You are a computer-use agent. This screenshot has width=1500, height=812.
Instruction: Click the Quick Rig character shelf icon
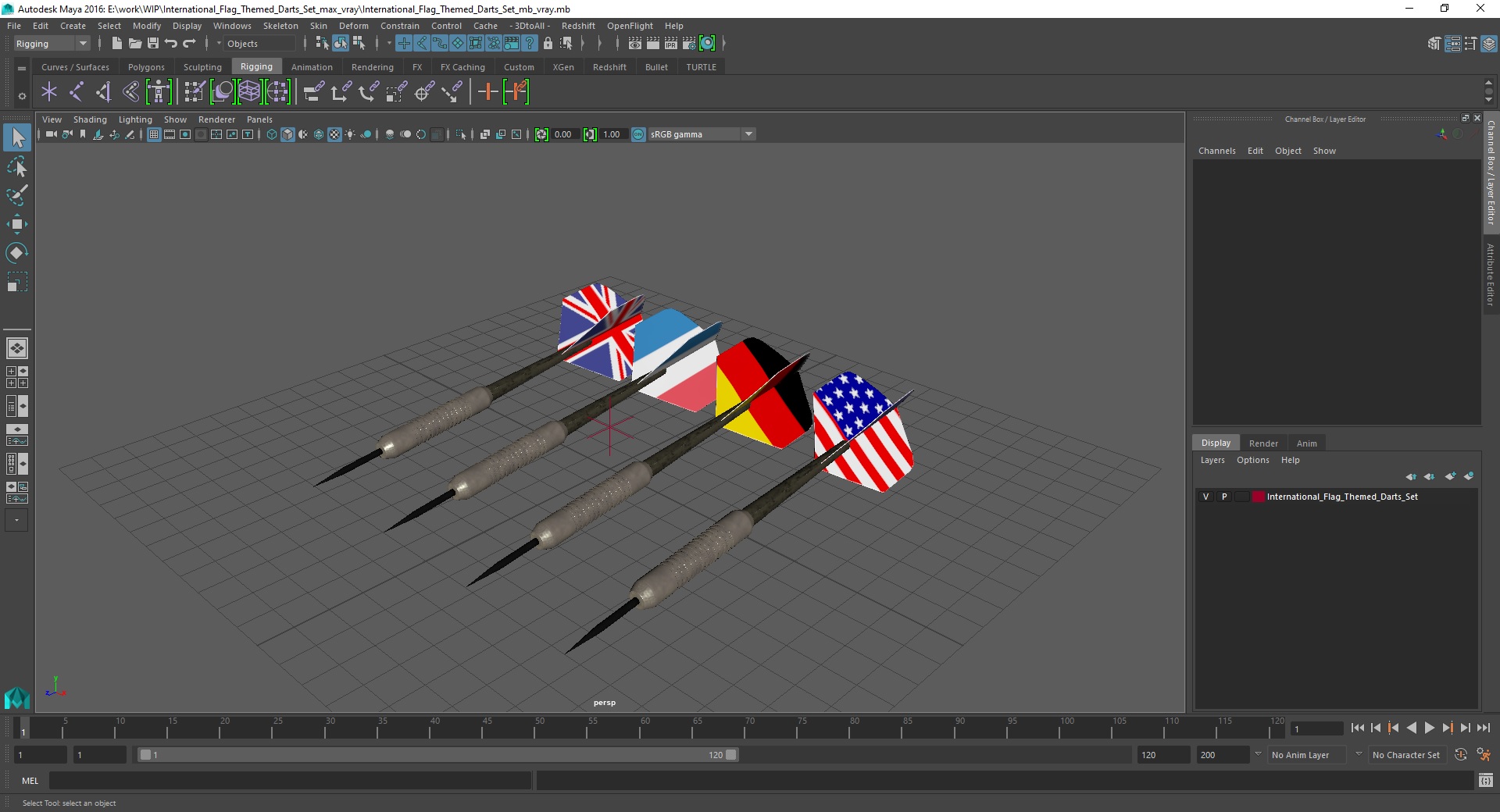click(159, 92)
